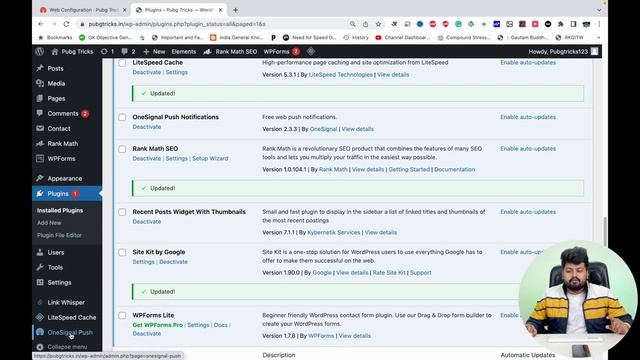This screenshot has height=360, width=640.
Task: Open Media in the sidebar
Action: pyautogui.click(x=56, y=84)
